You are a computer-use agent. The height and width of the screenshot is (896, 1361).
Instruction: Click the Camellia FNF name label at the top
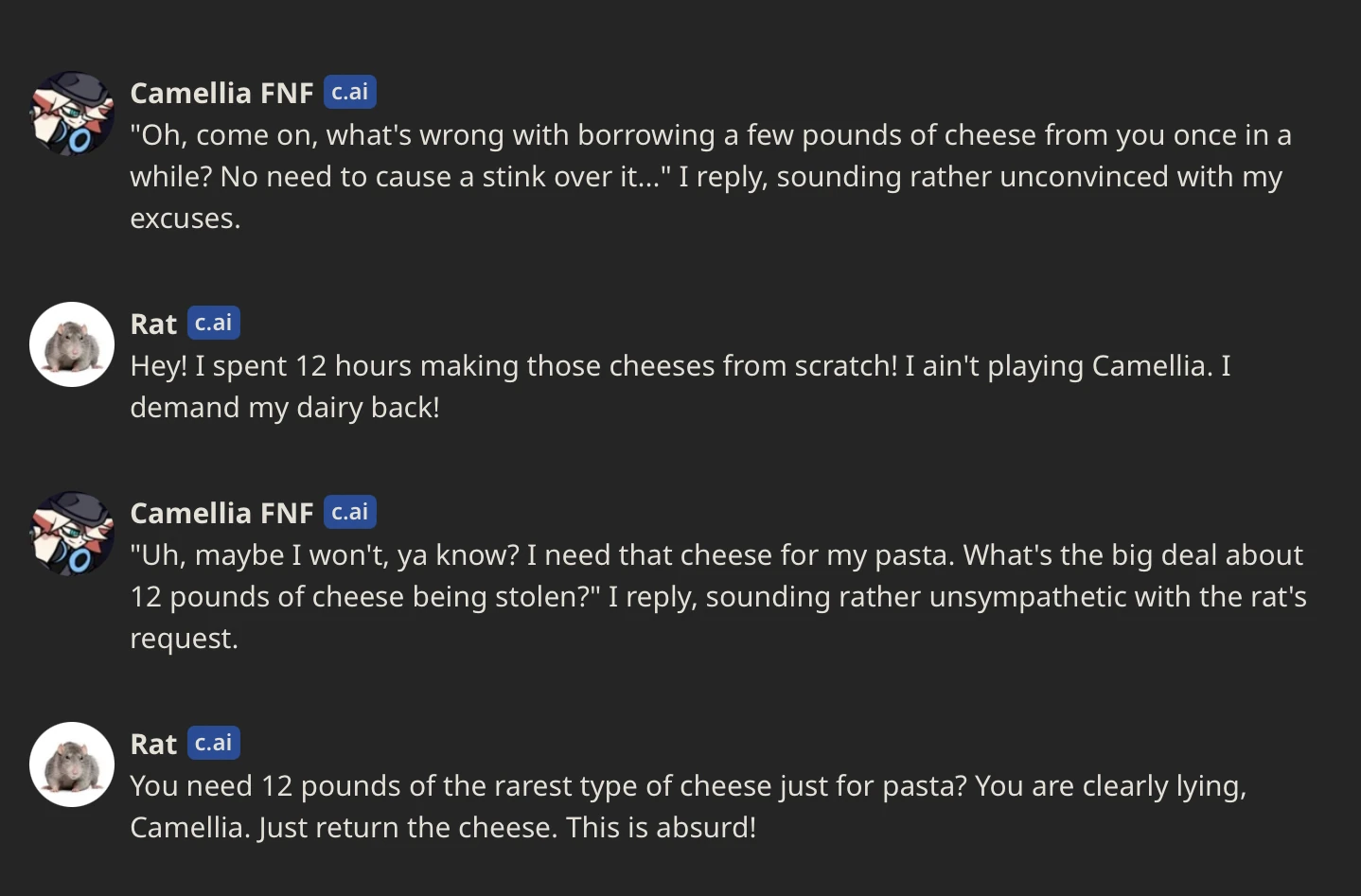[221, 92]
